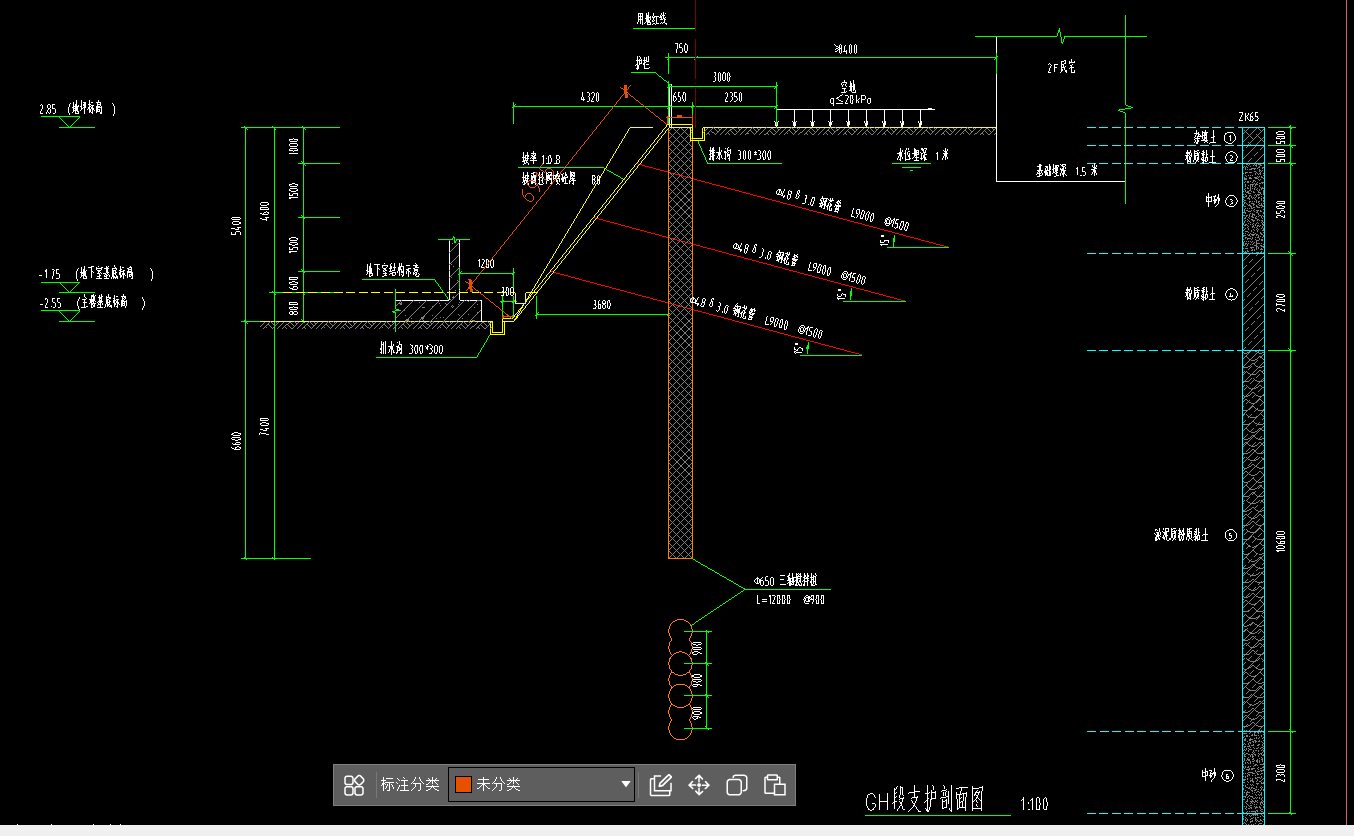Open the 未分类 annotation category dropdown
Image resolution: width=1354 pixels, height=836 pixels.
pyautogui.click(x=542, y=785)
